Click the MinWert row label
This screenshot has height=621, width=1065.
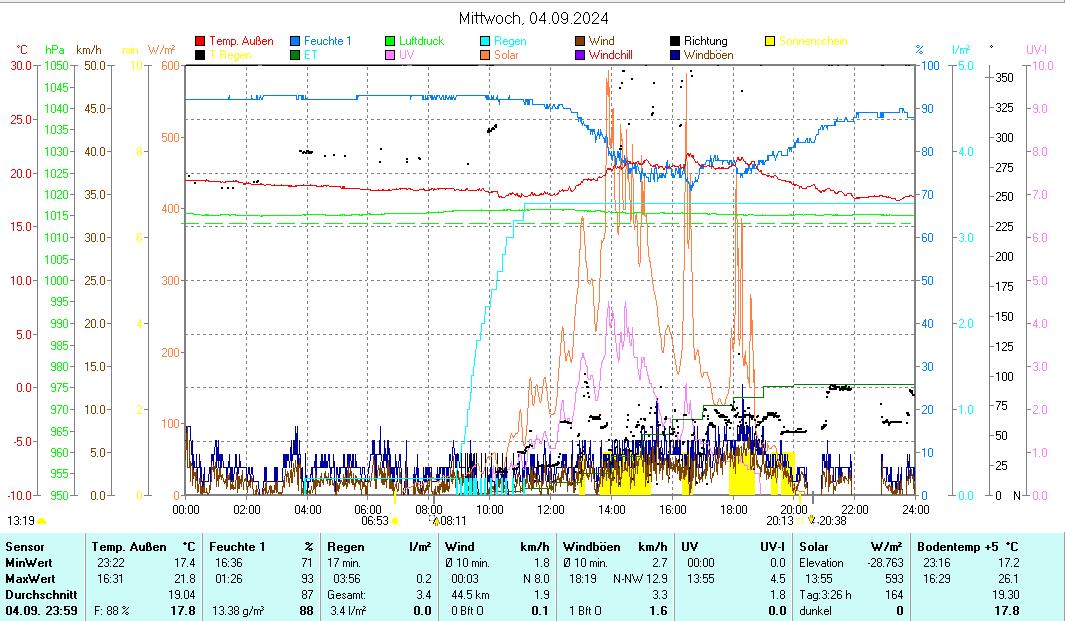(x=29, y=563)
